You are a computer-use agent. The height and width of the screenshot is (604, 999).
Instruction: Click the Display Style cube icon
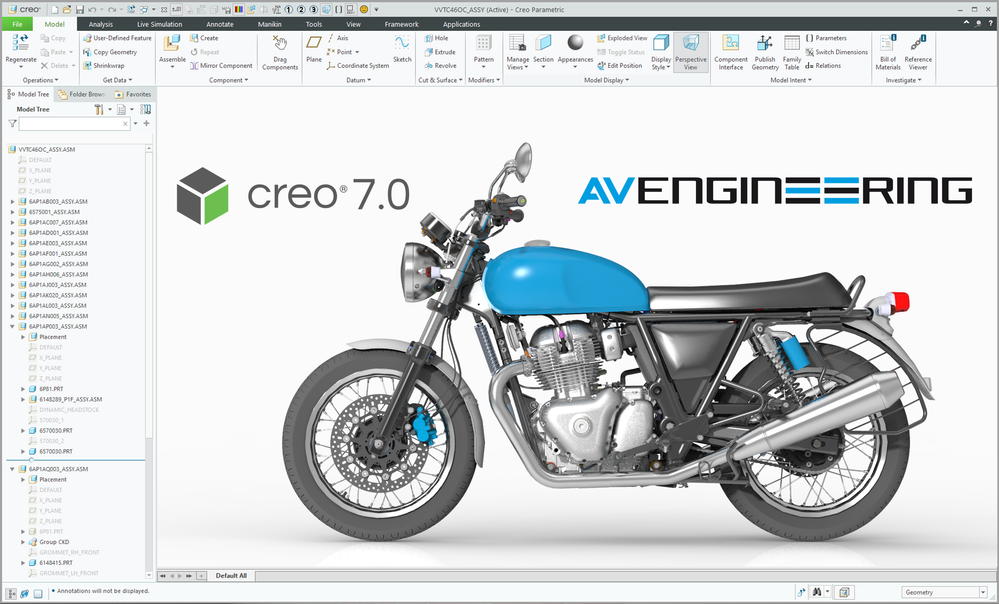coord(661,43)
